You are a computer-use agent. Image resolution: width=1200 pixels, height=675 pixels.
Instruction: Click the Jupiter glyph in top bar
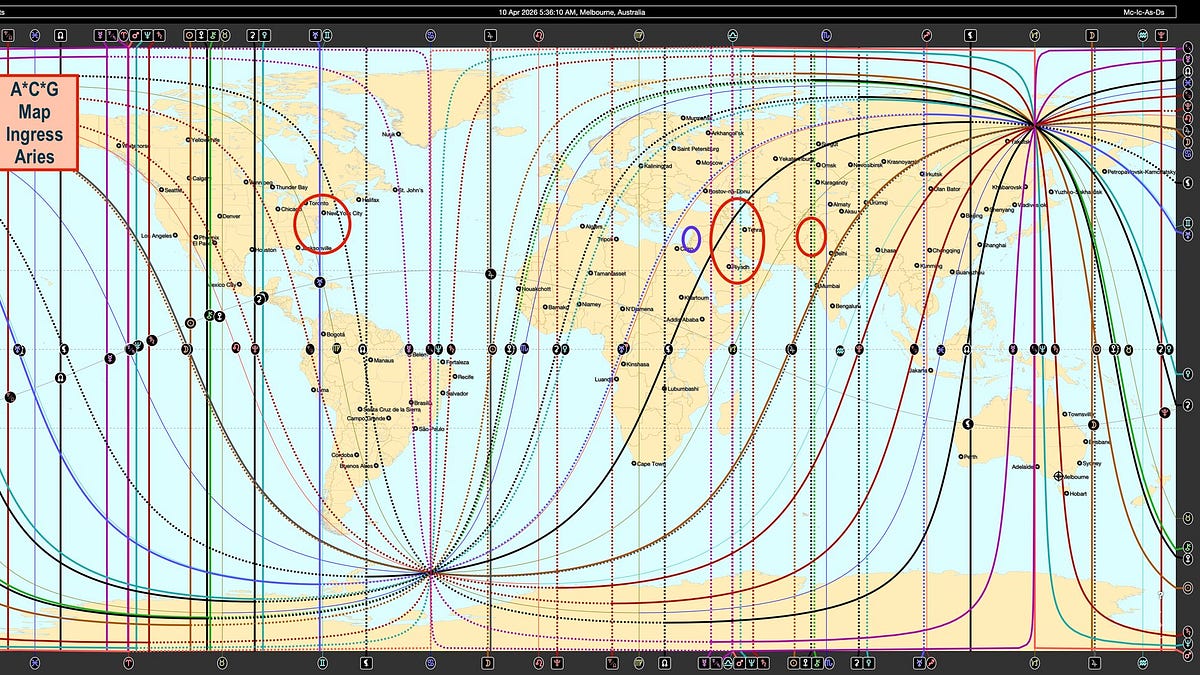click(x=490, y=34)
